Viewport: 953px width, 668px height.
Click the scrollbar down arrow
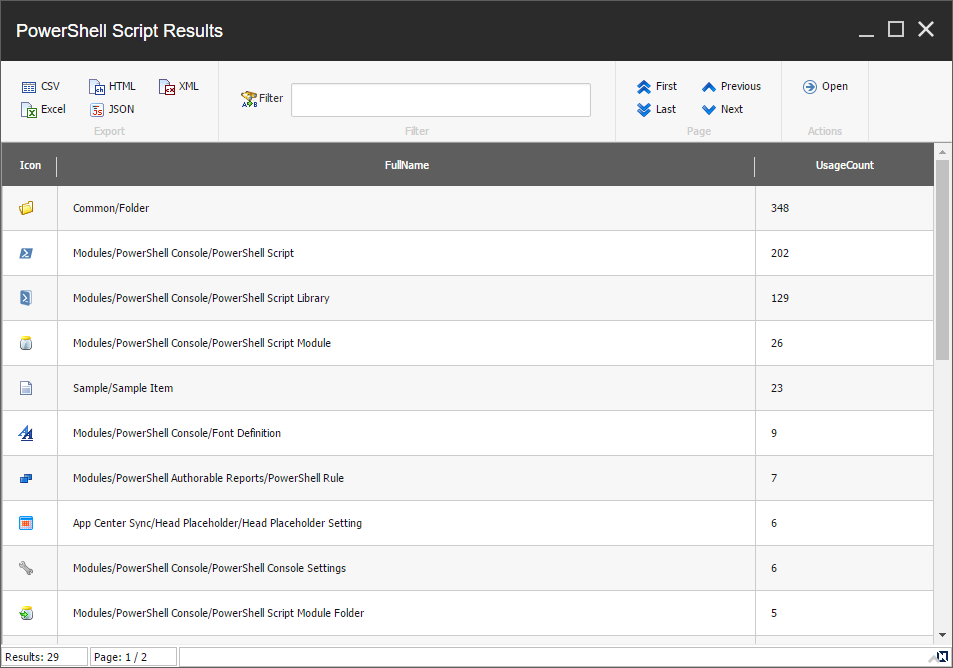(x=942, y=635)
